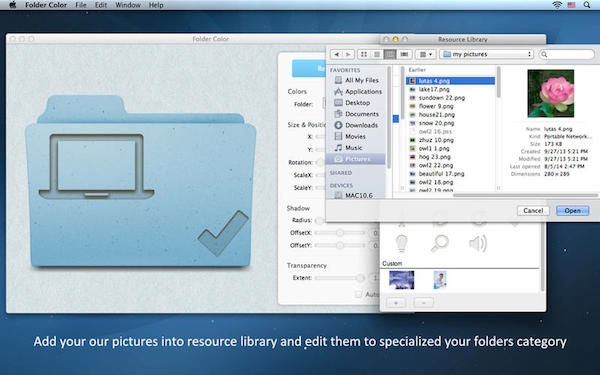
Task: Choose the light bulb icon in Resource Library
Action: [x=401, y=243]
